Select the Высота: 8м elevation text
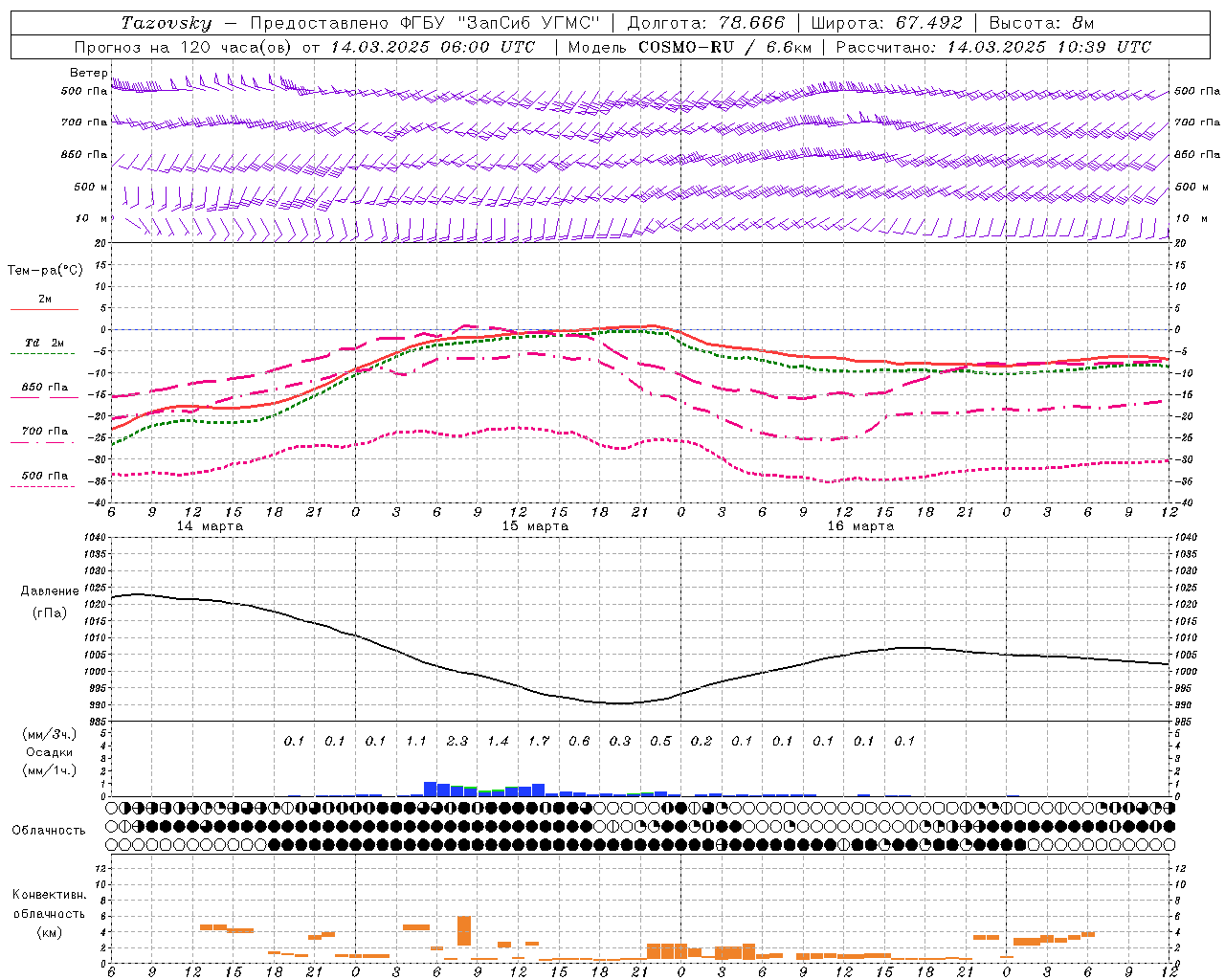The height and width of the screenshot is (980, 1225). [1041, 23]
